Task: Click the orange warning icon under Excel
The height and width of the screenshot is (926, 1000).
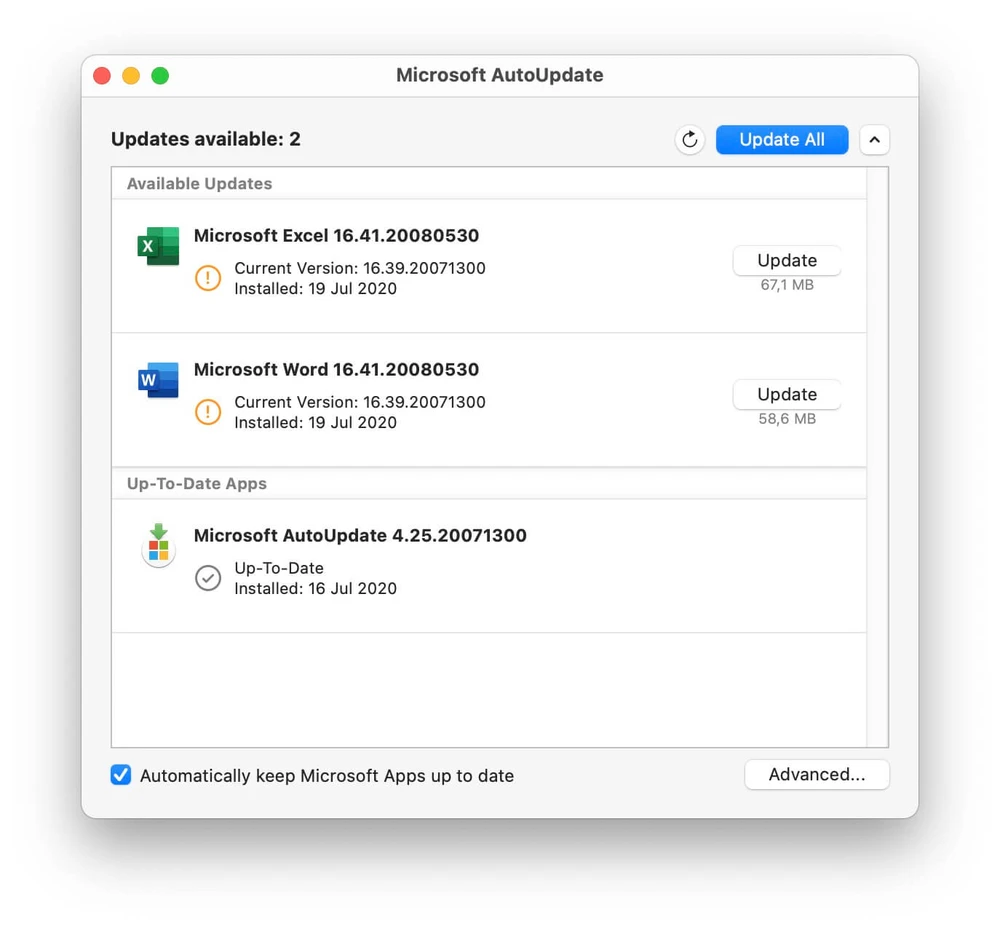Action: (208, 278)
